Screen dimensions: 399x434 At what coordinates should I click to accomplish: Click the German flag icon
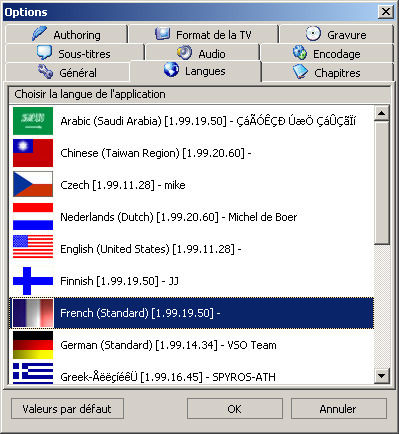(33, 345)
